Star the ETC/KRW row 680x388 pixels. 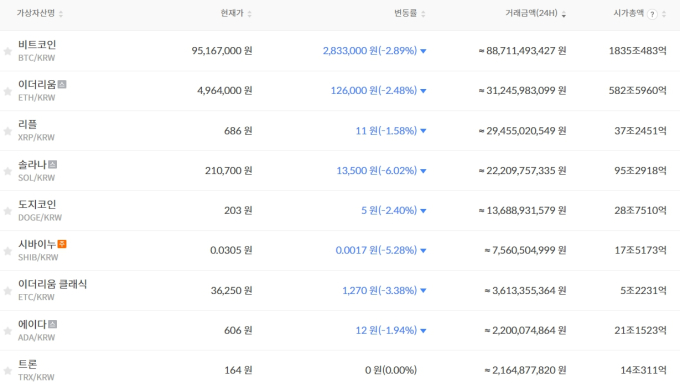click(x=7, y=291)
